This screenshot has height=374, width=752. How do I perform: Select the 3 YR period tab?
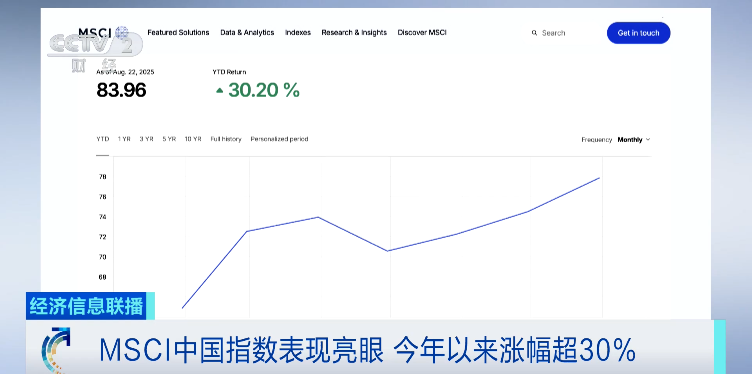(x=146, y=139)
